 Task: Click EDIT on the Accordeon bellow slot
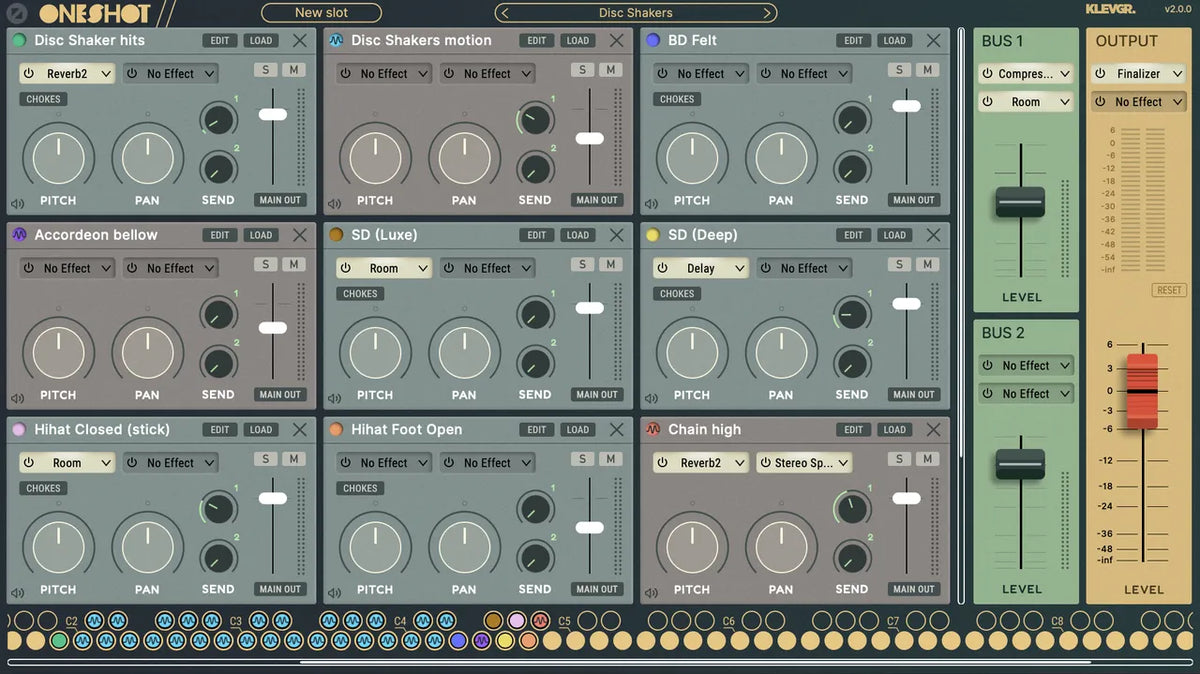coord(220,235)
